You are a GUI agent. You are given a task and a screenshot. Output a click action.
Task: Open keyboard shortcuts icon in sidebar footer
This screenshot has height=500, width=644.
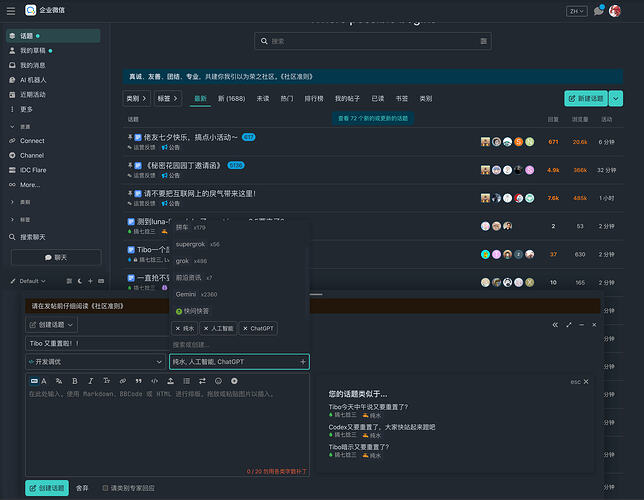click(101, 281)
